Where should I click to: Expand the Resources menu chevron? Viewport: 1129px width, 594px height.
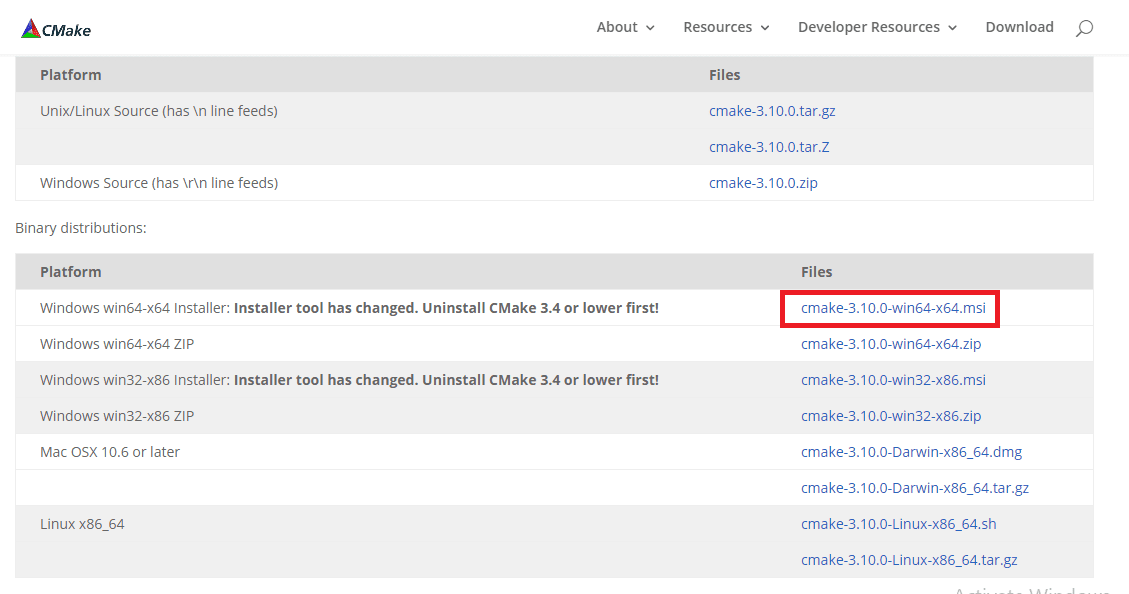click(x=765, y=28)
